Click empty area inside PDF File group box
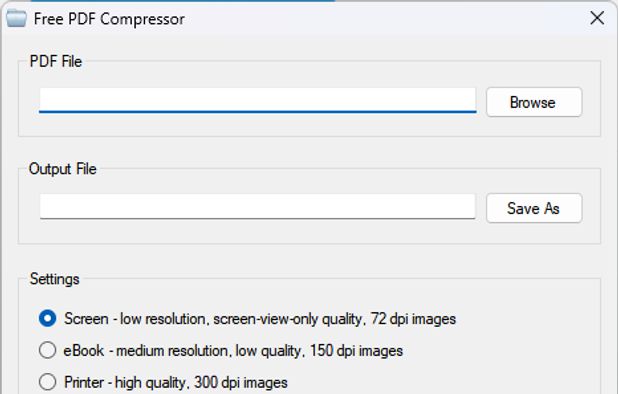Screen dimensions: 618x394 276,126
